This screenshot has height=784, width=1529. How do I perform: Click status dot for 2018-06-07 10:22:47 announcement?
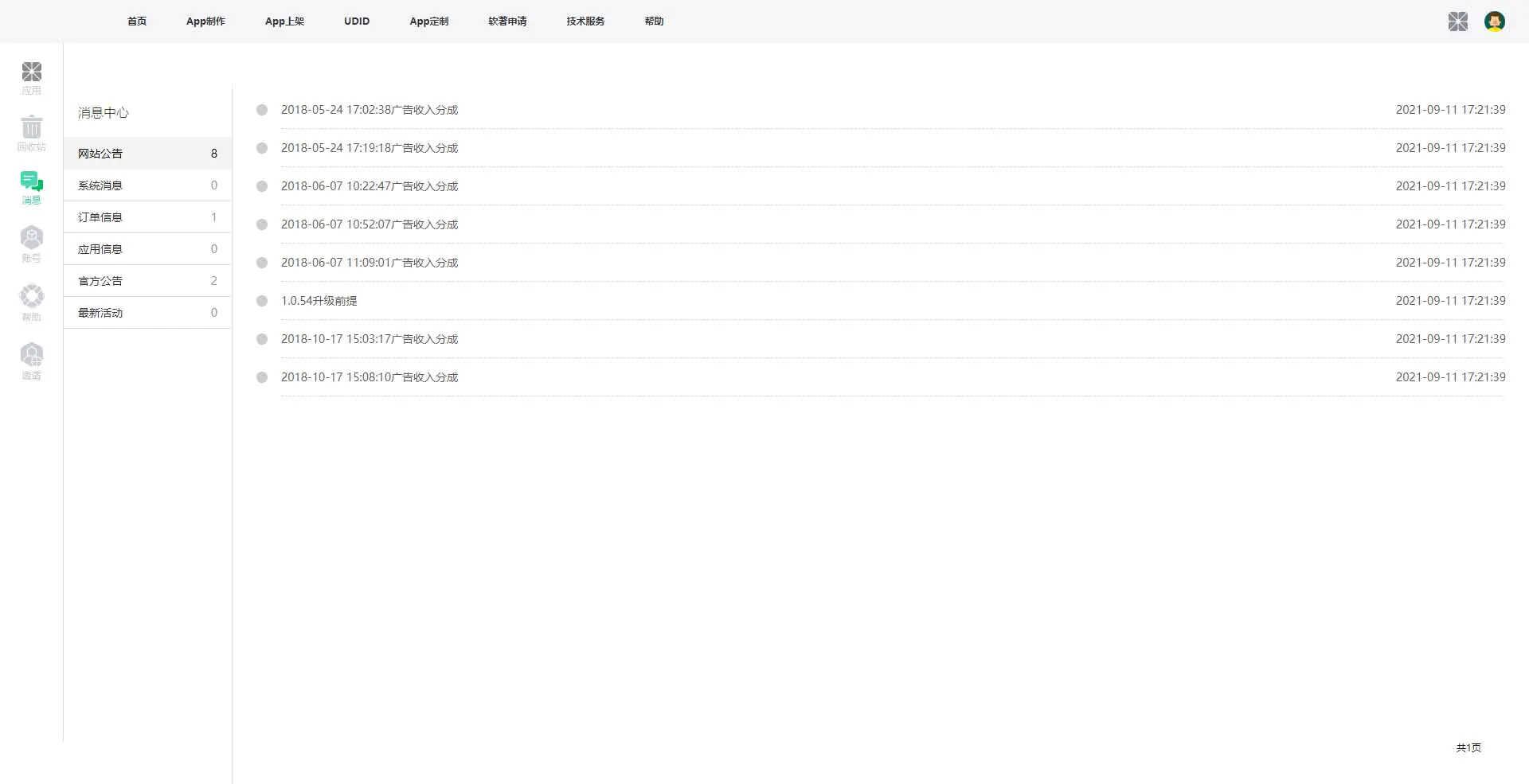click(261, 186)
